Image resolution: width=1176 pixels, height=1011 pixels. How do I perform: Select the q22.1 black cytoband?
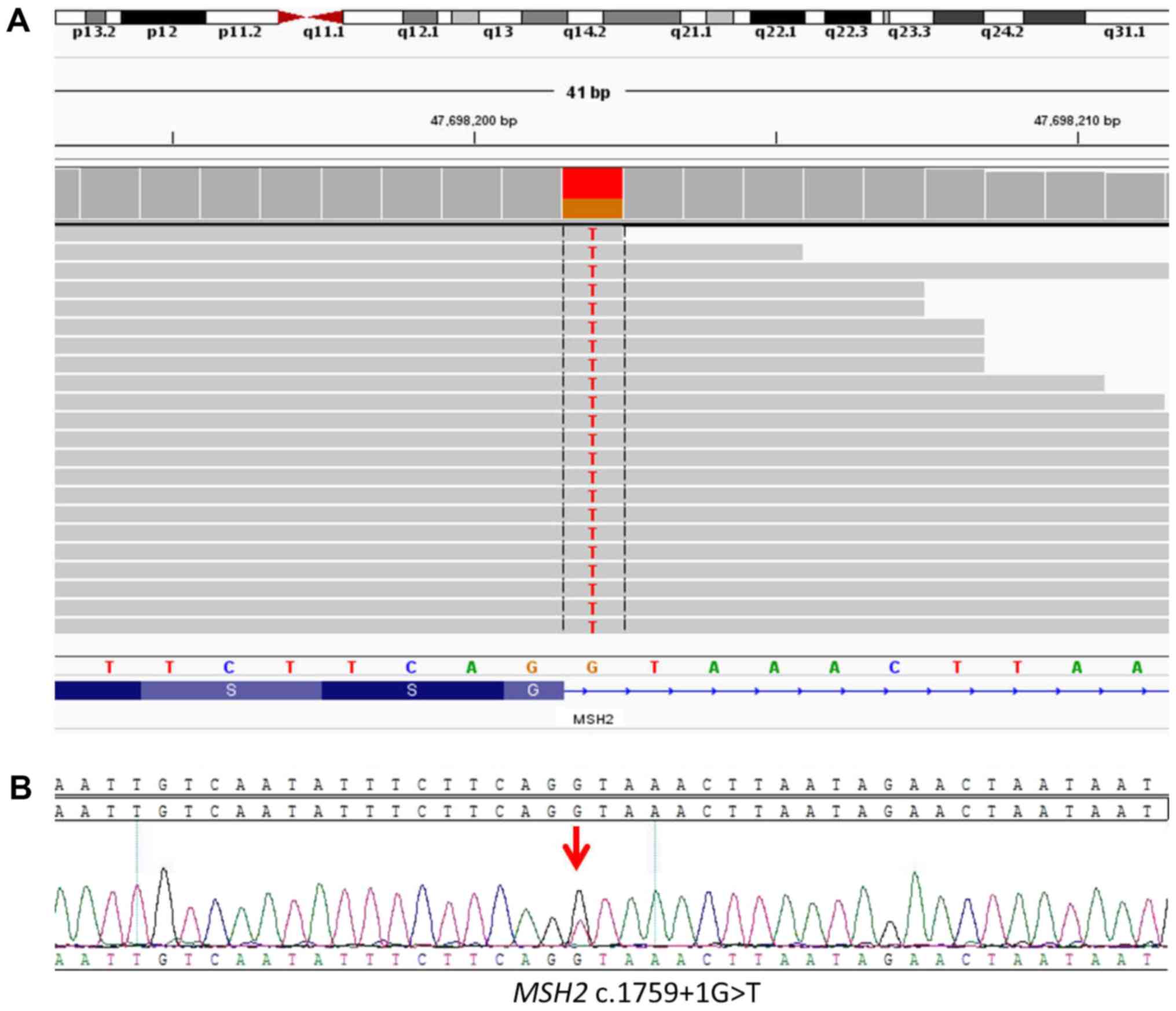(776, 17)
